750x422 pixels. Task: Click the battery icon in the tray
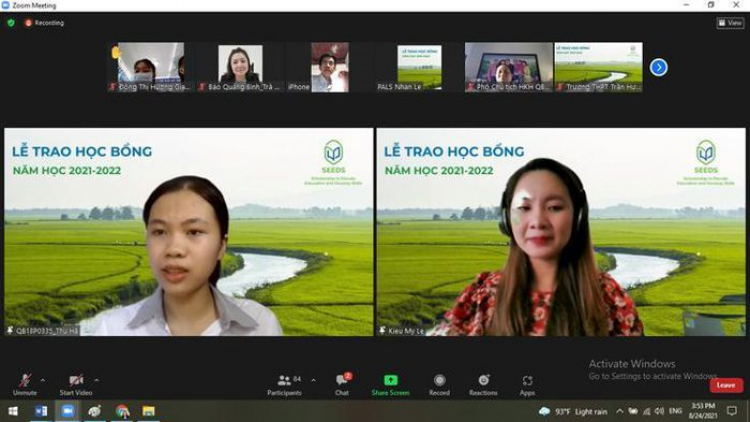click(x=633, y=411)
